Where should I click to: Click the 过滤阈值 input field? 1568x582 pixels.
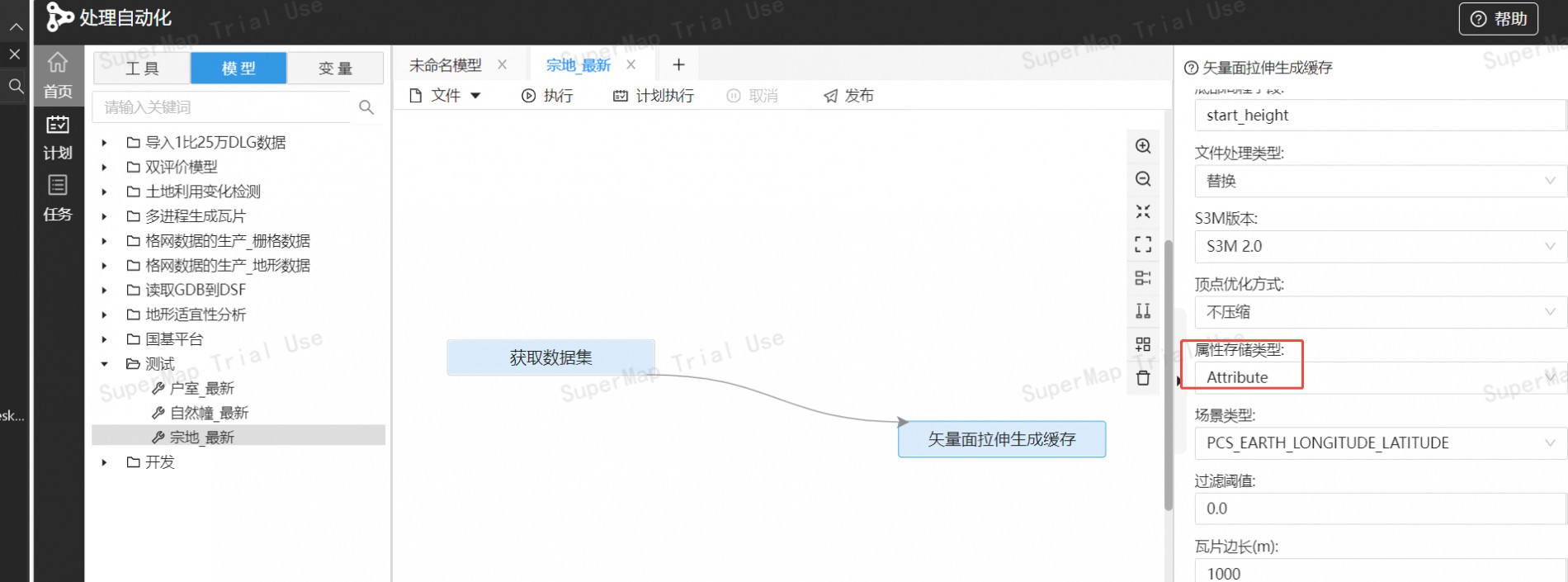pos(1379,509)
